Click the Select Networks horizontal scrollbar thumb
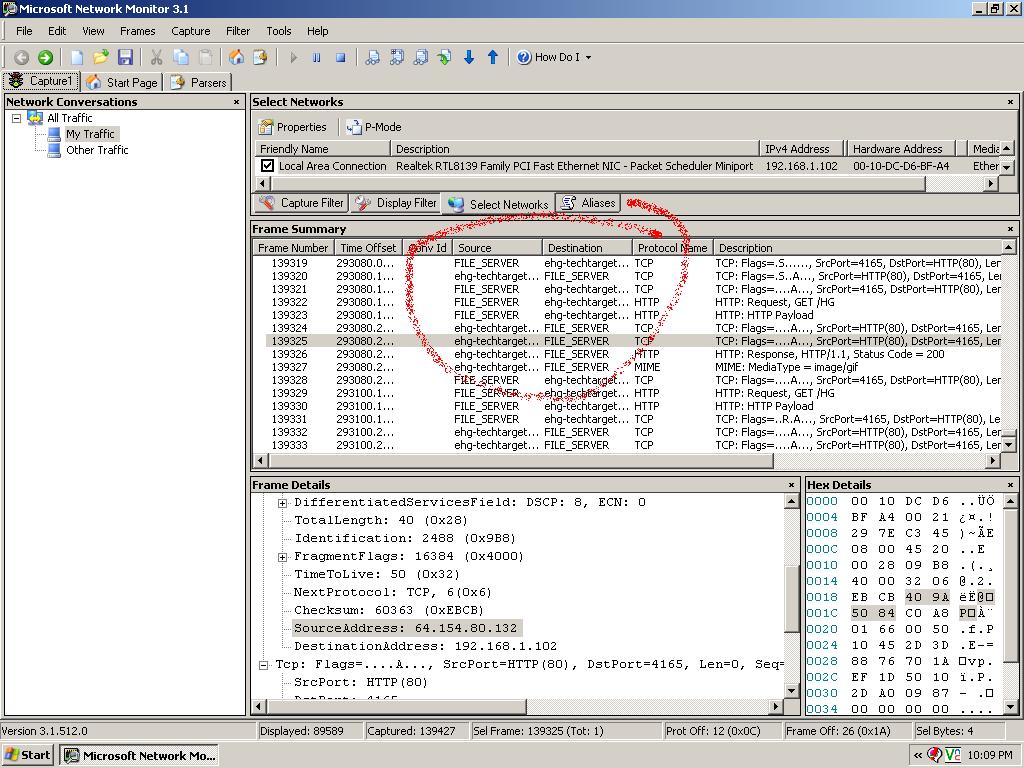 (x=598, y=184)
